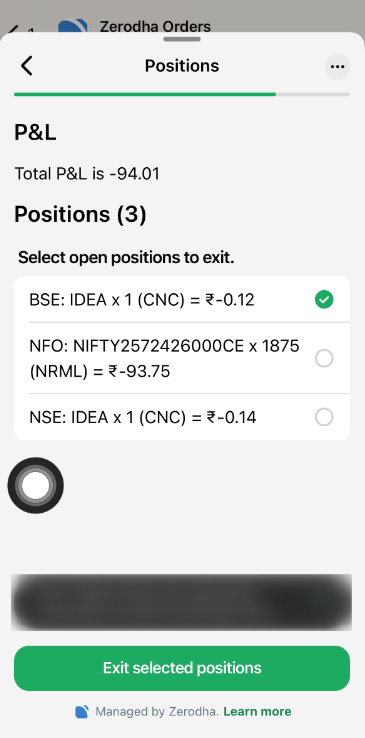
Task: Tap the floating assistive touch circle
Action: [x=36, y=485]
